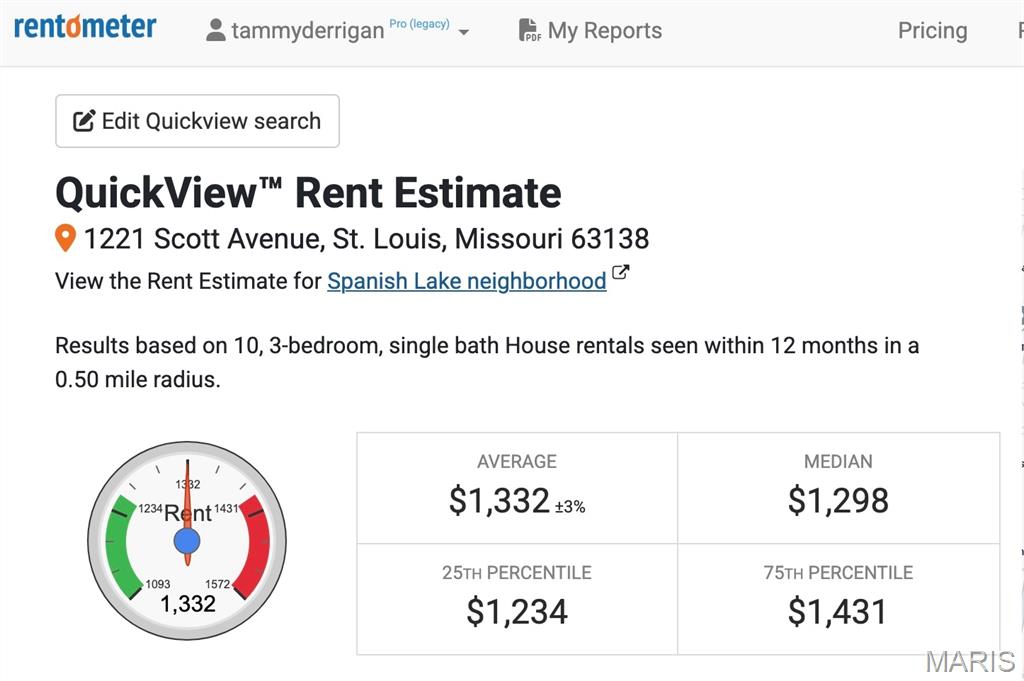Click the pencil edit icon
The width and height of the screenshot is (1024, 681).
(84, 122)
